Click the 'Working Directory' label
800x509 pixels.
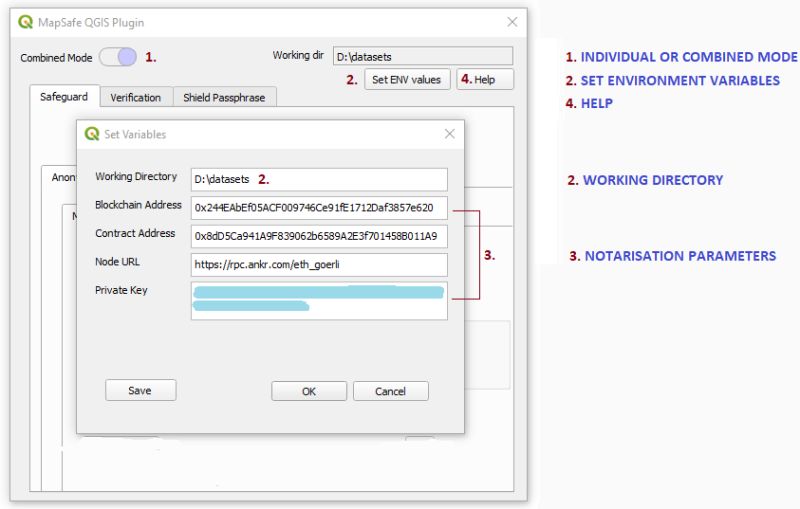(136, 176)
